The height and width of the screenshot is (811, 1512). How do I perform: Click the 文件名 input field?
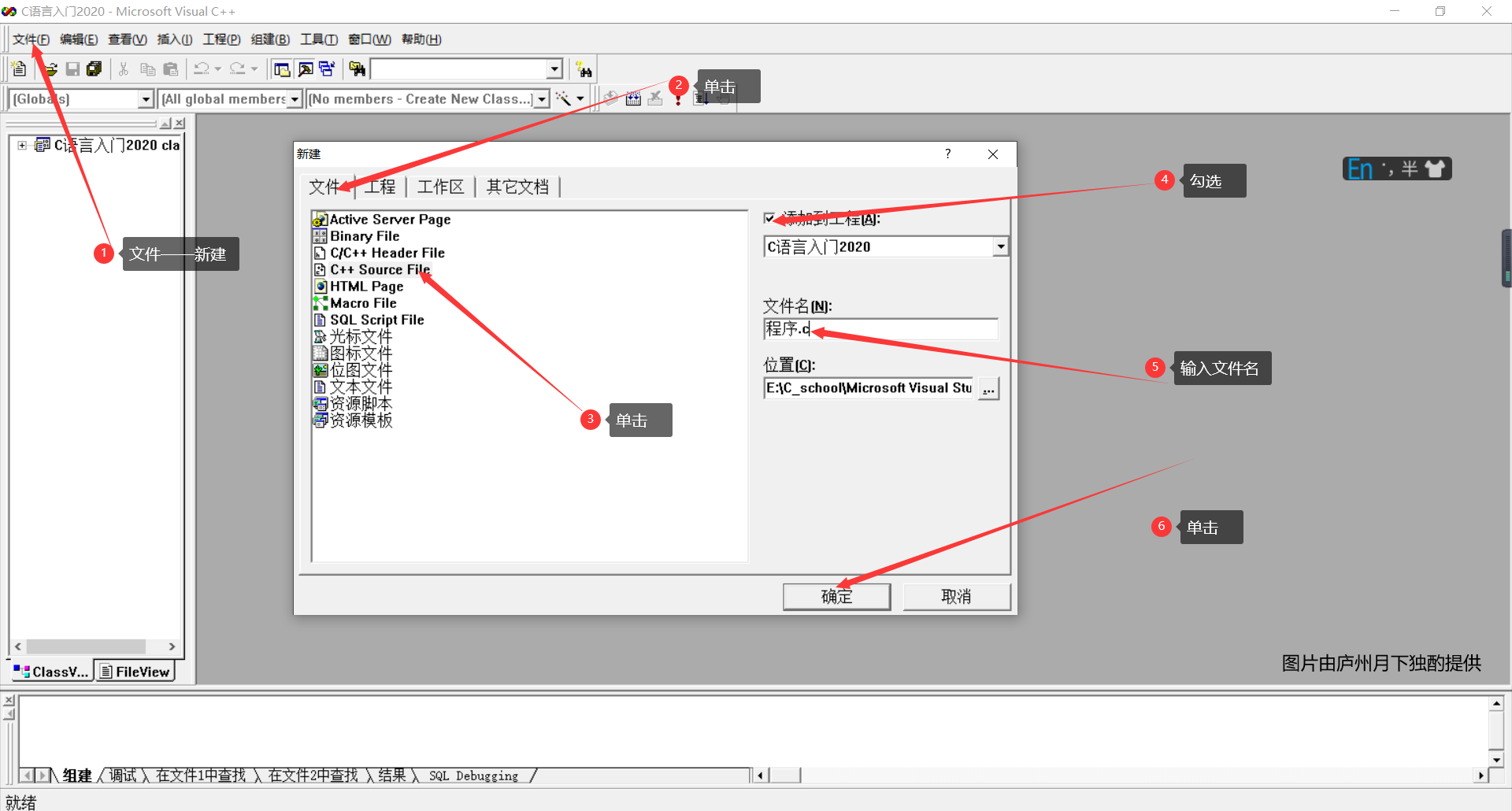(x=880, y=328)
